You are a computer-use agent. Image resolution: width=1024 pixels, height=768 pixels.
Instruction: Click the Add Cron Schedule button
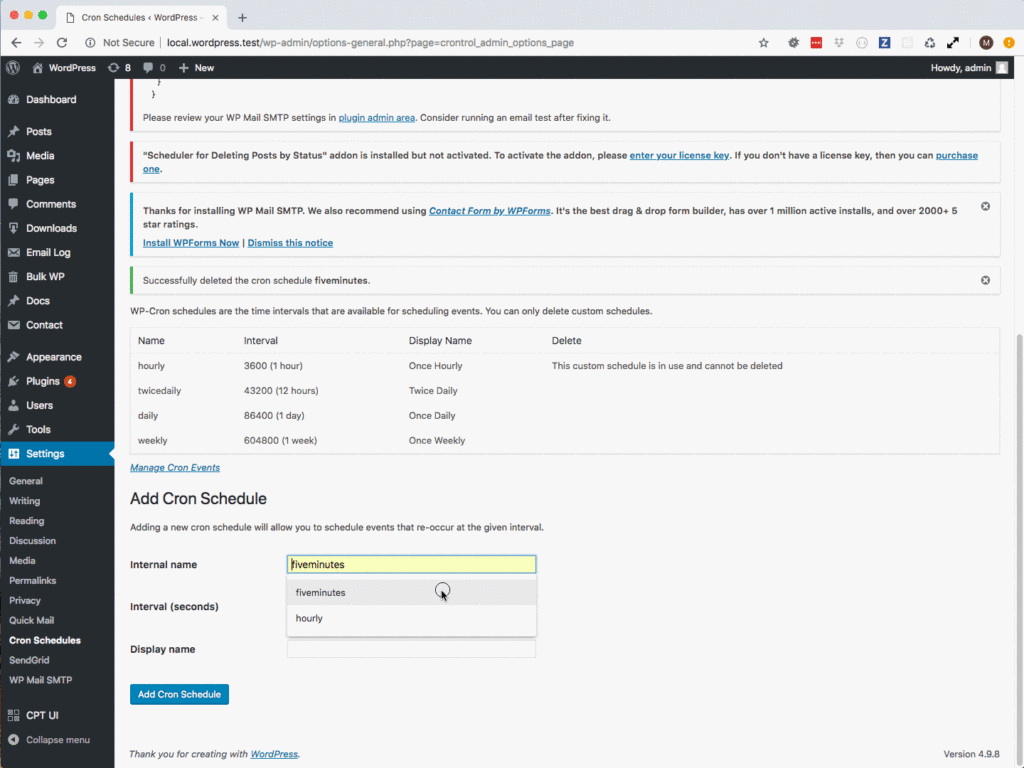pyautogui.click(x=178, y=694)
